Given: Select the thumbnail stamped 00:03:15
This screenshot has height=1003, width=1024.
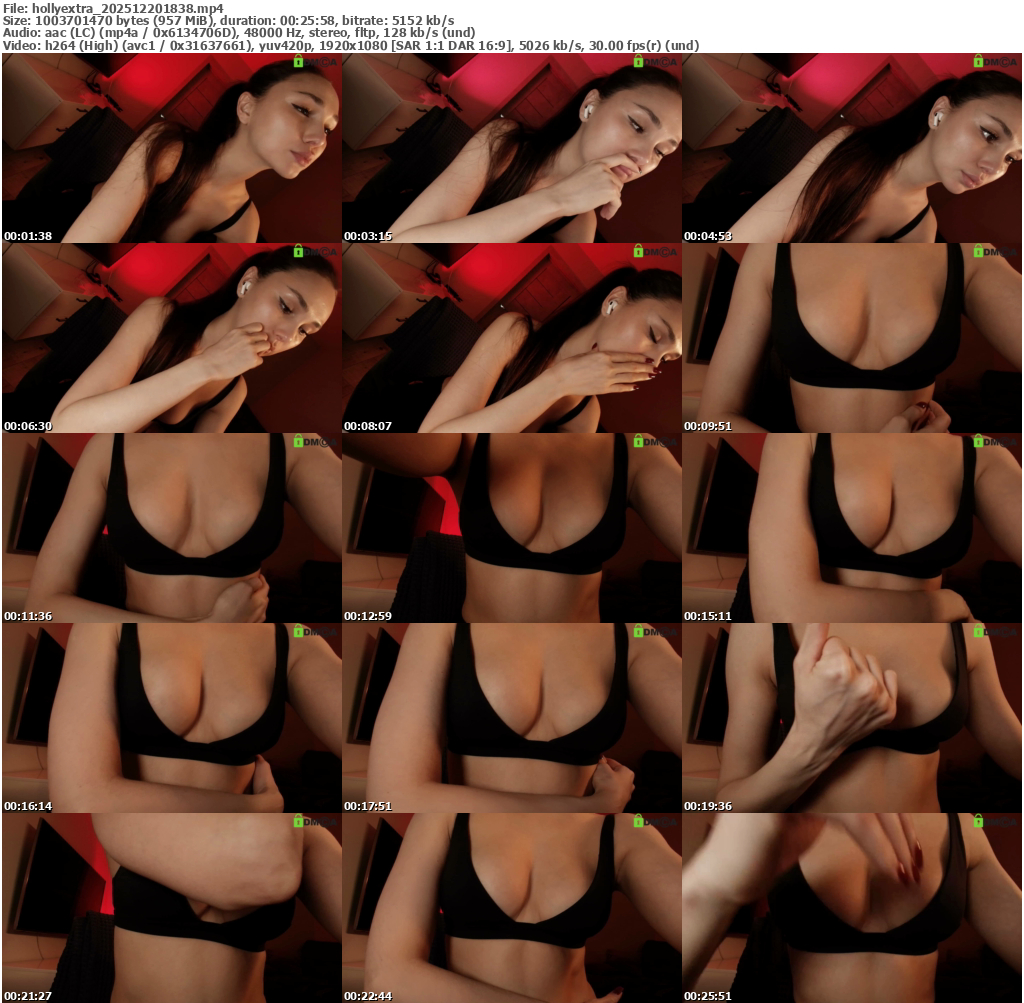Looking at the screenshot, I should point(512,148).
